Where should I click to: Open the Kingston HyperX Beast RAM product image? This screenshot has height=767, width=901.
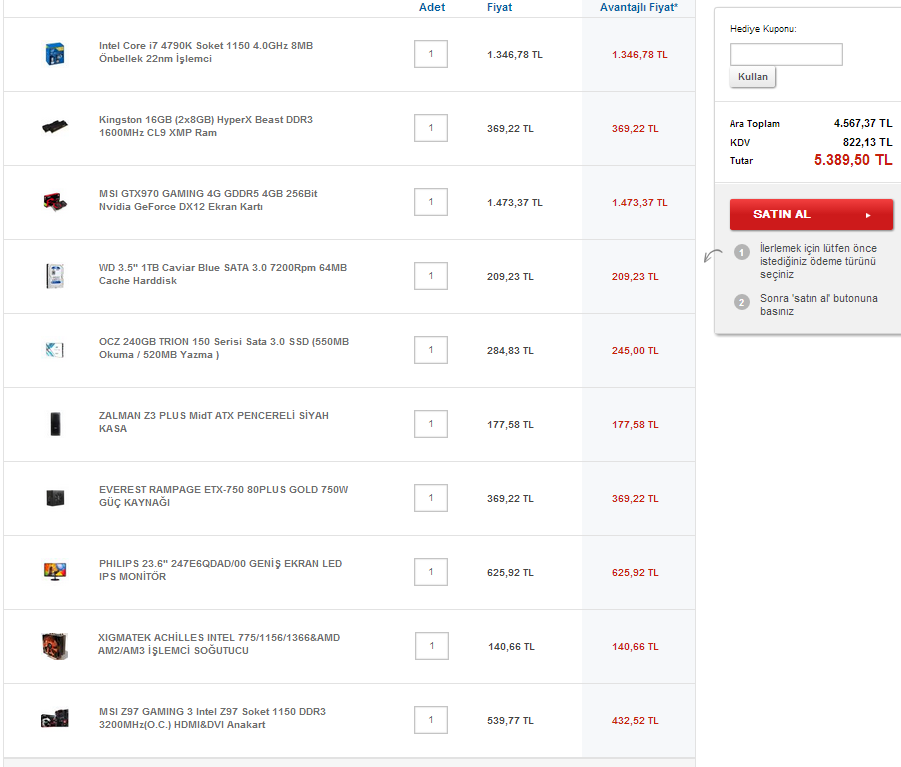[x=55, y=126]
